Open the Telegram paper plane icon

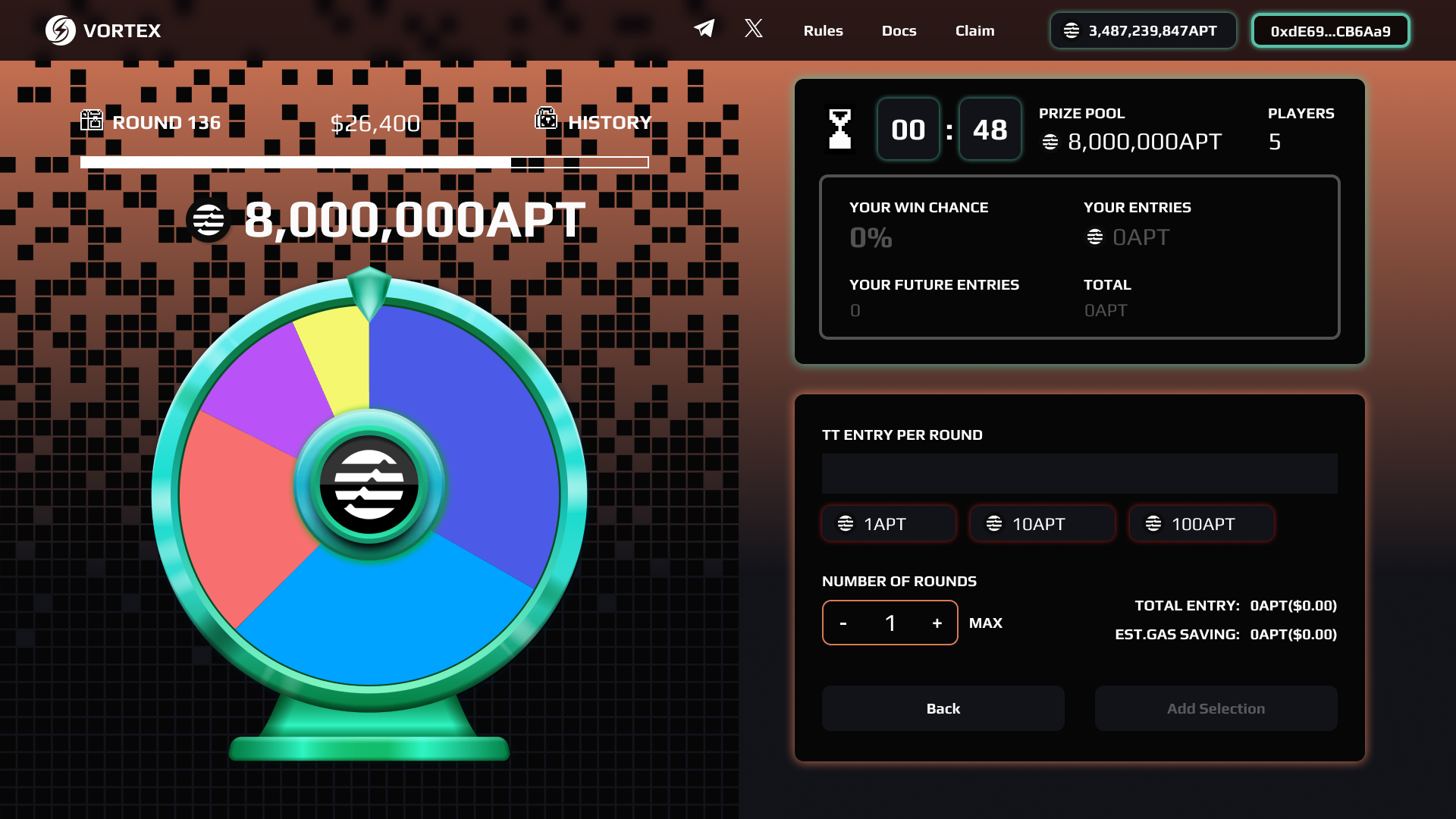coord(704,29)
